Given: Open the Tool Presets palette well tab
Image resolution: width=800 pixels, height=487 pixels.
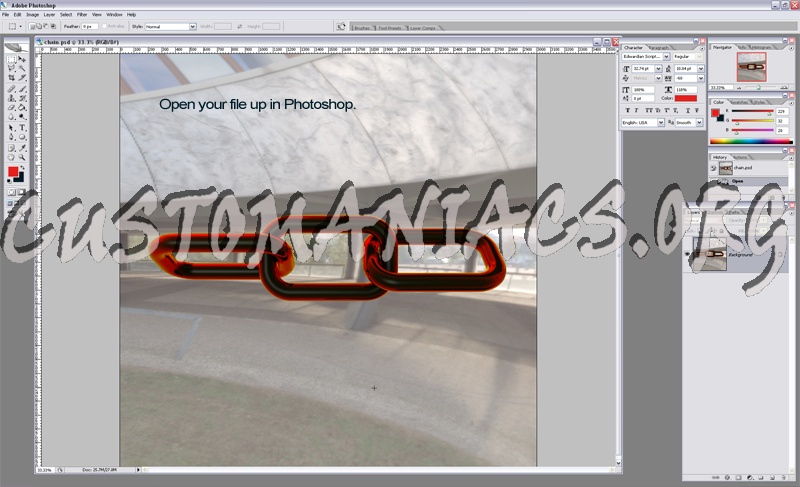Looking at the screenshot, I should point(390,28).
